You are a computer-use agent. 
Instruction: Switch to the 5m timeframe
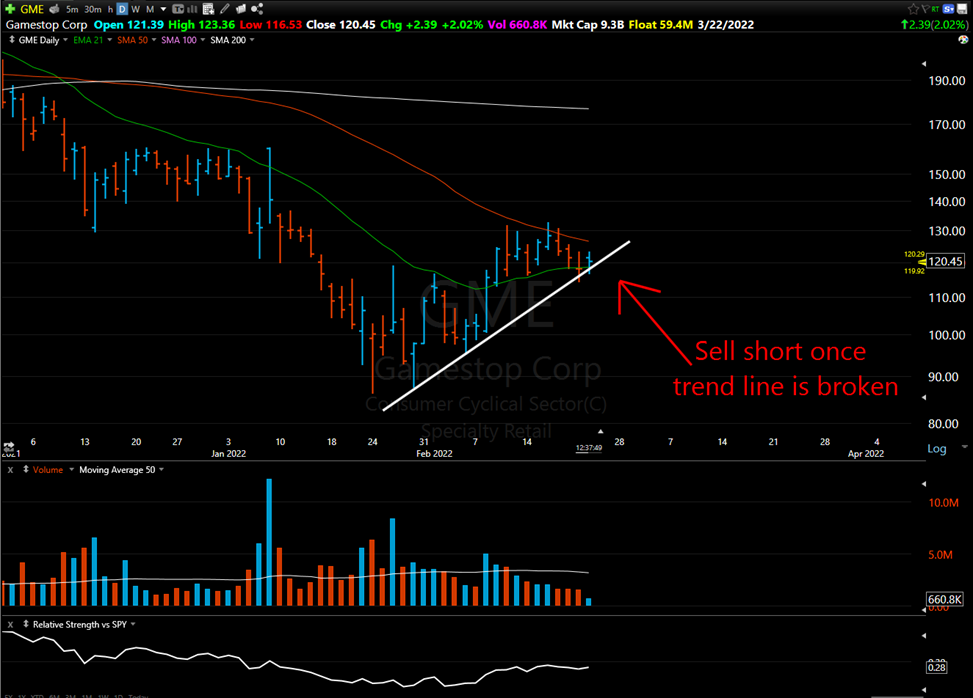point(72,9)
